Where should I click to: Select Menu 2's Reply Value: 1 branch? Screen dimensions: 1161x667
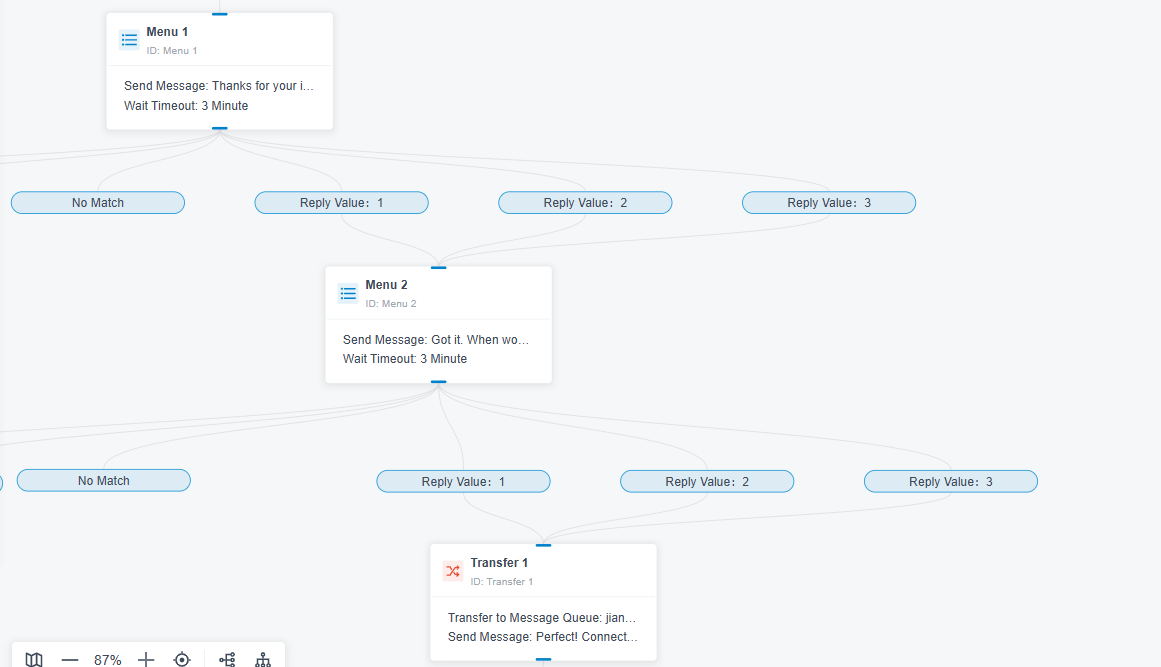coord(464,481)
